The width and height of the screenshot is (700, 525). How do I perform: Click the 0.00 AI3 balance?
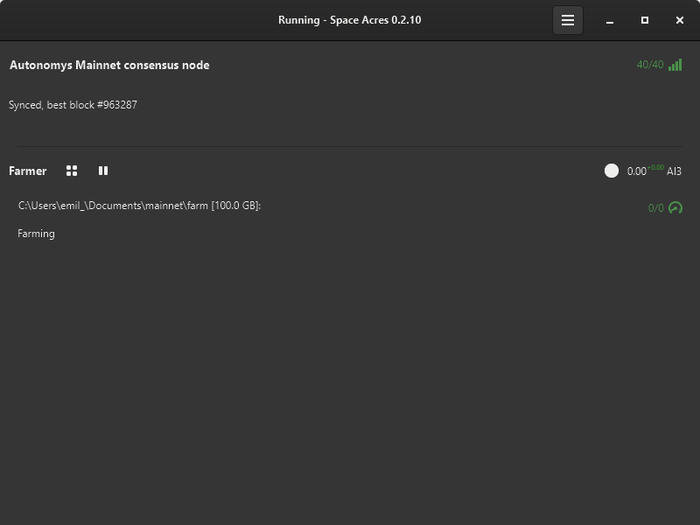click(x=636, y=172)
